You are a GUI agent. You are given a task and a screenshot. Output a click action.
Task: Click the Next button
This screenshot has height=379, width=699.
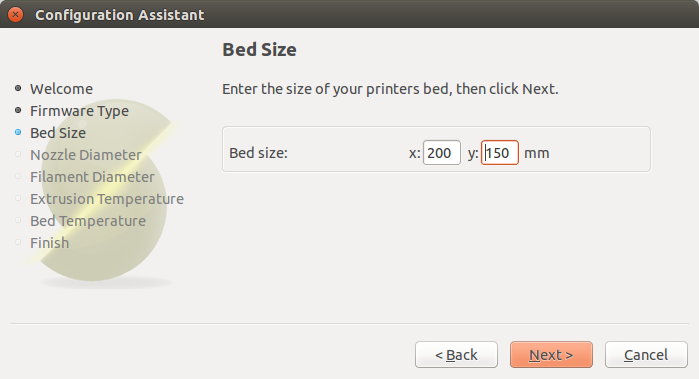(551, 355)
